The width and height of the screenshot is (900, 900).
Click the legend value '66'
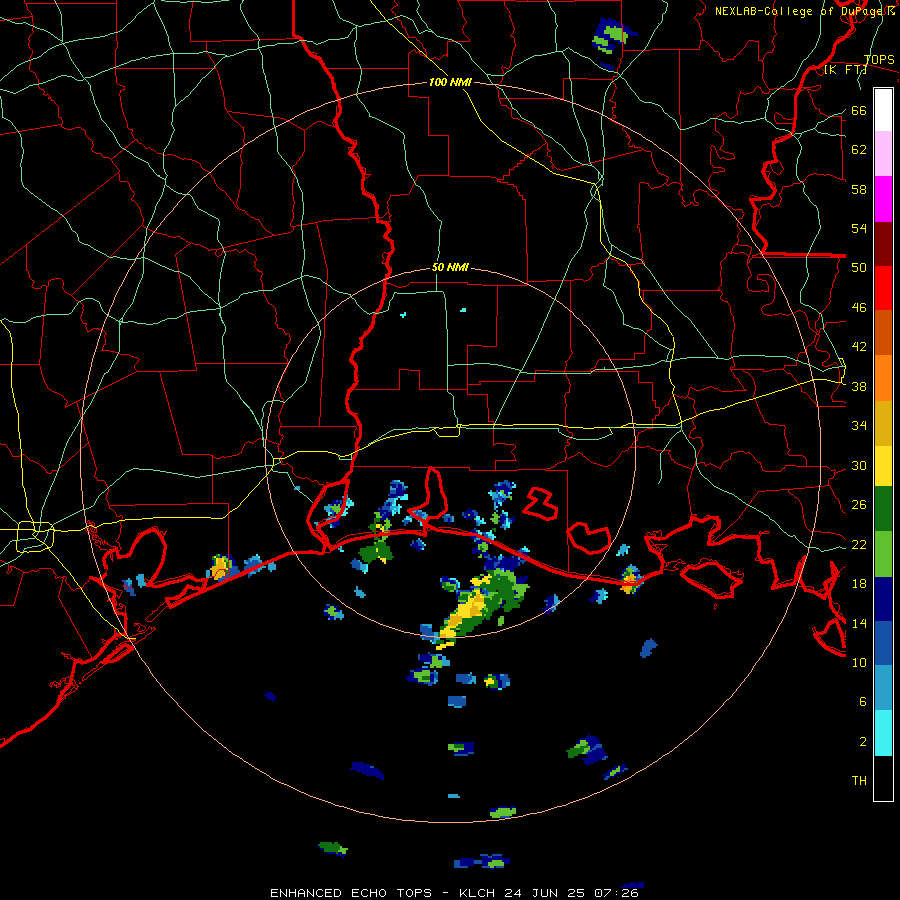[x=859, y=110]
